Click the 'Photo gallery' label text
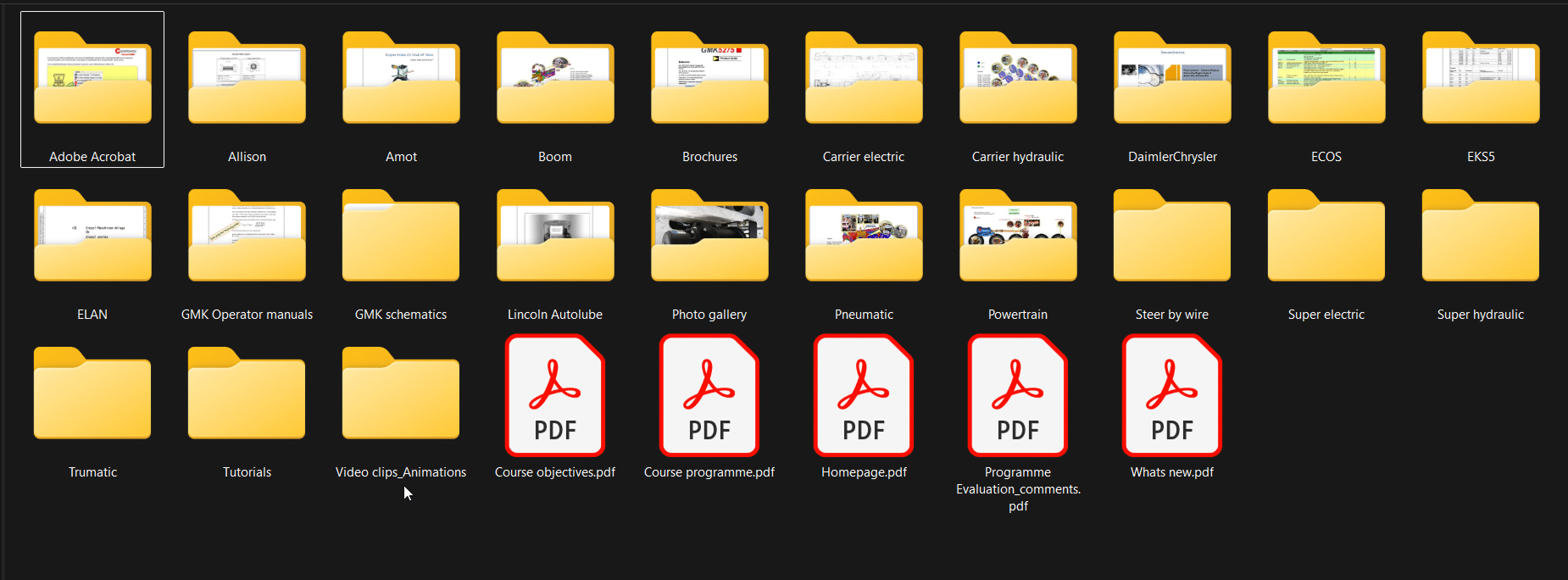The width and height of the screenshot is (1568, 580). pos(709,315)
